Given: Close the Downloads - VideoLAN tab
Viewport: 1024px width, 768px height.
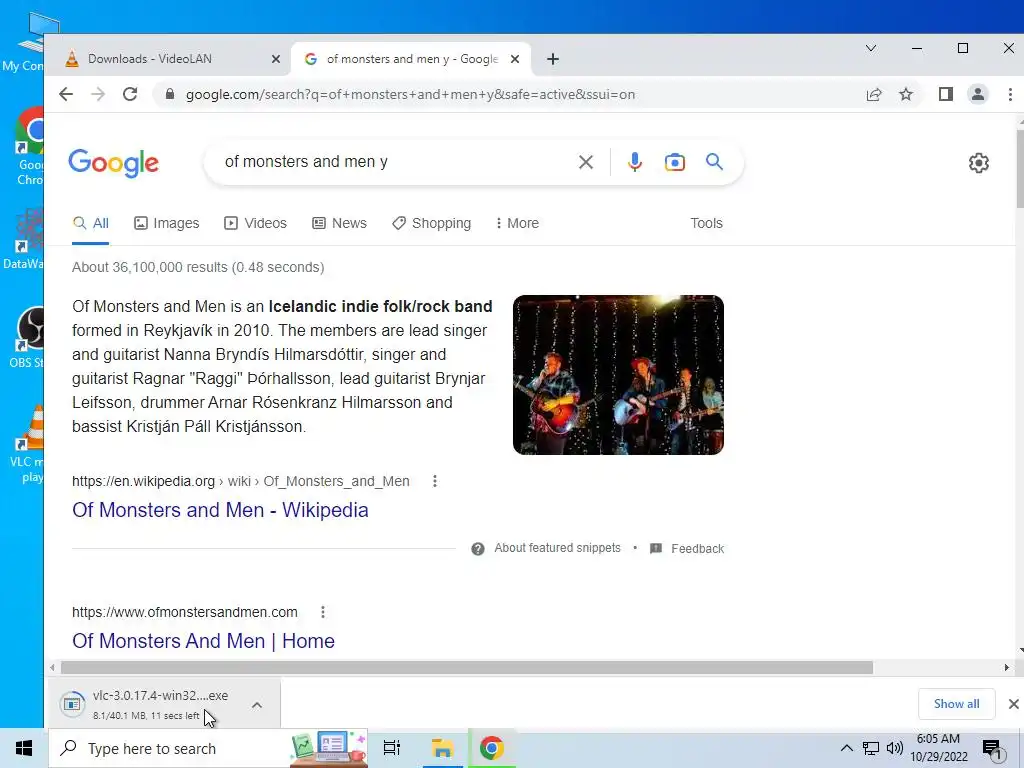Looking at the screenshot, I should (276, 59).
